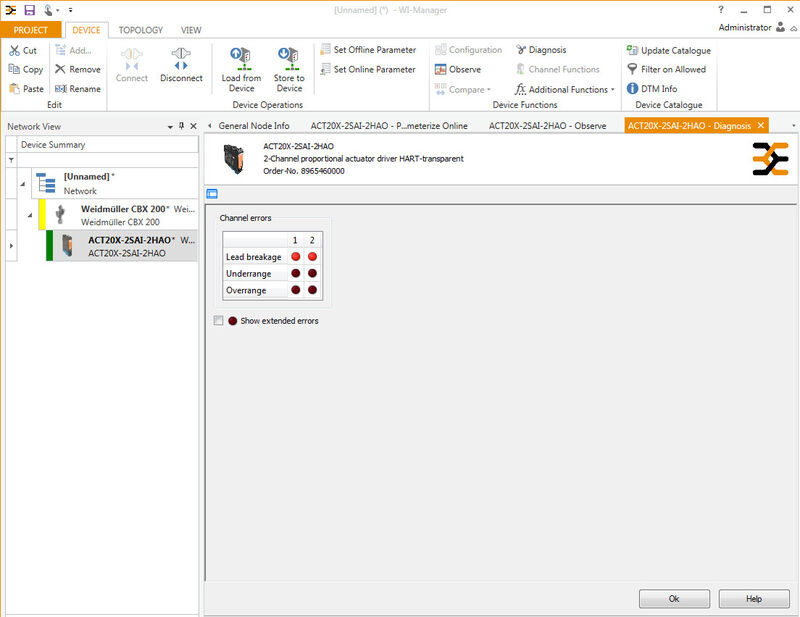Screen dimensions: 800x617
Task: Collapse the Weidmüller CBX 200 tree node
Action: [x=29, y=215]
